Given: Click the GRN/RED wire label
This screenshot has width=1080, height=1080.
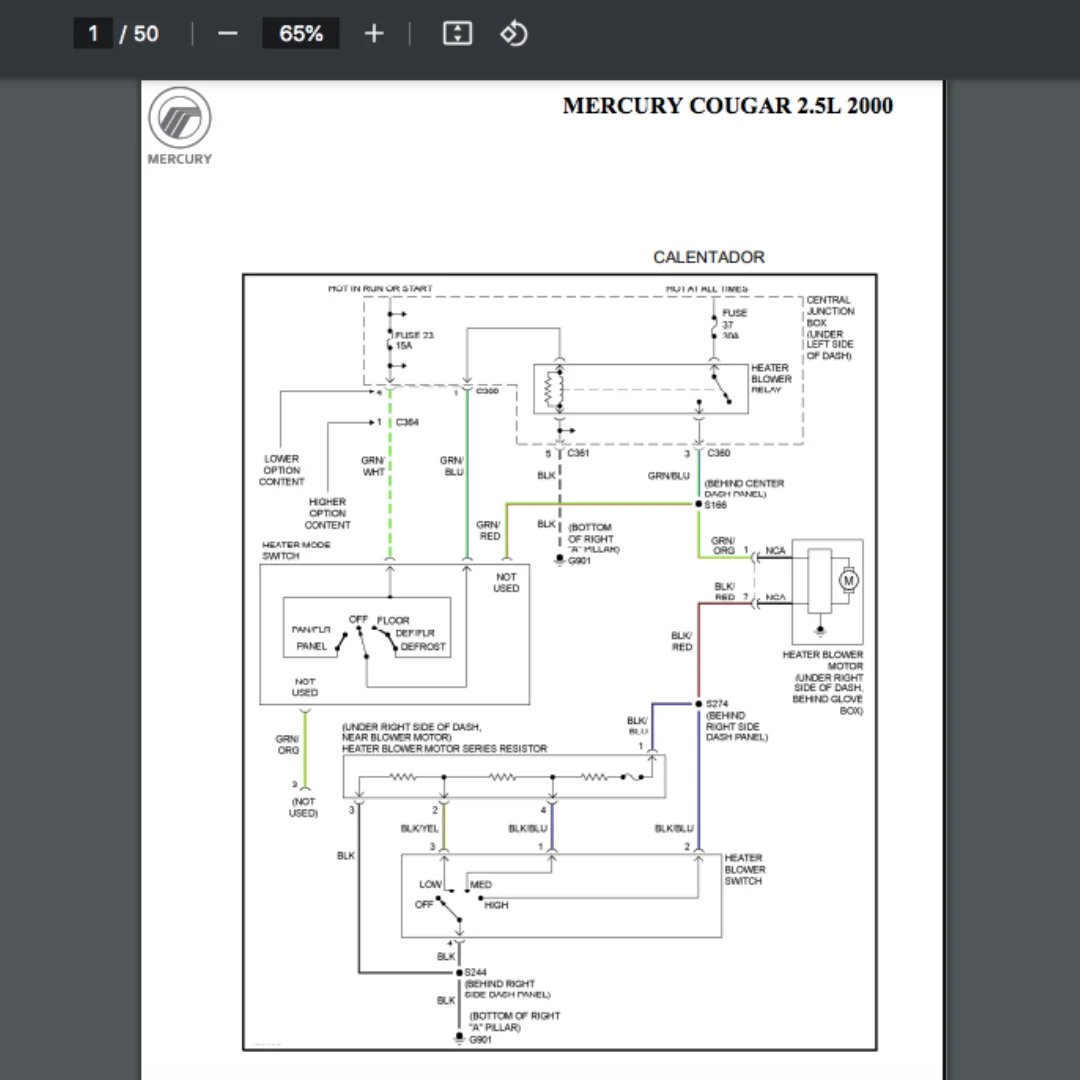Looking at the screenshot, I should tap(488, 530).
